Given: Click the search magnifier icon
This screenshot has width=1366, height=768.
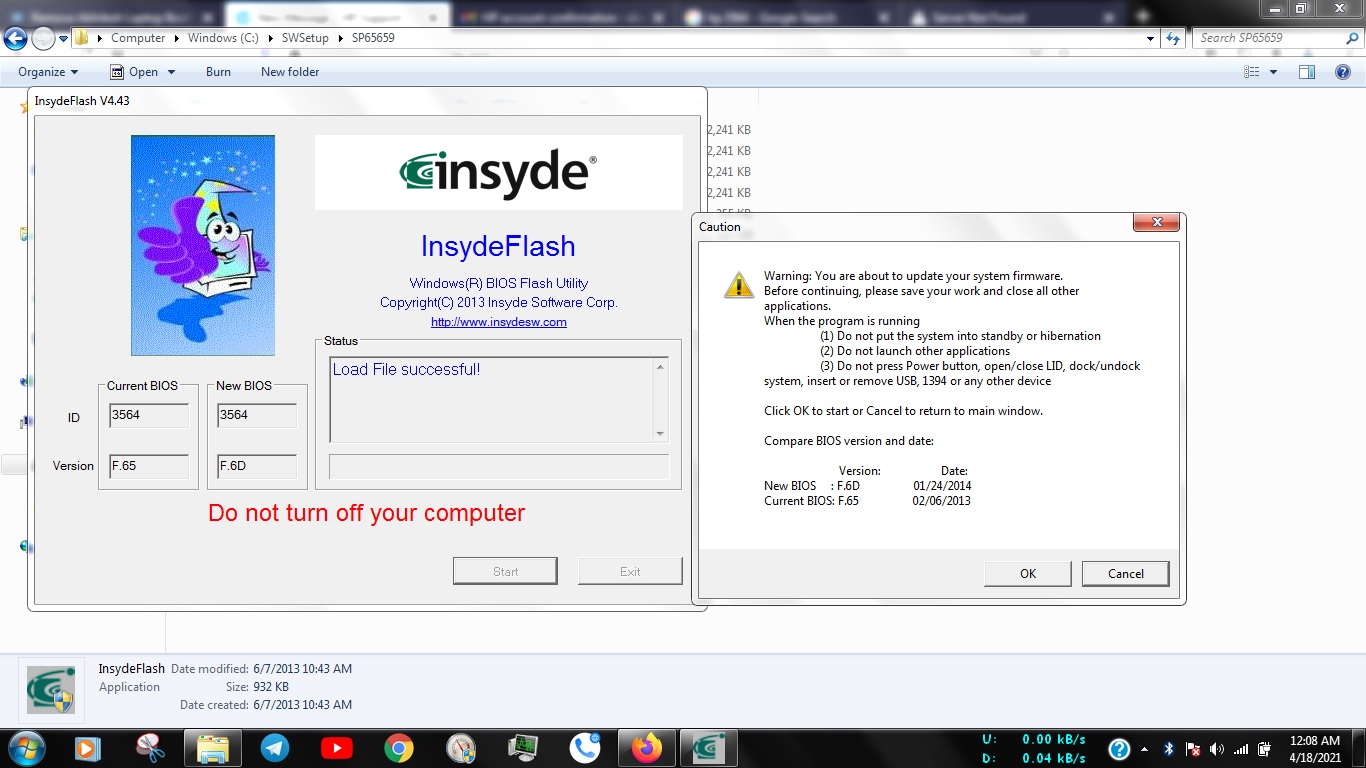Looking at the screenshot, I should [1353, 38].
